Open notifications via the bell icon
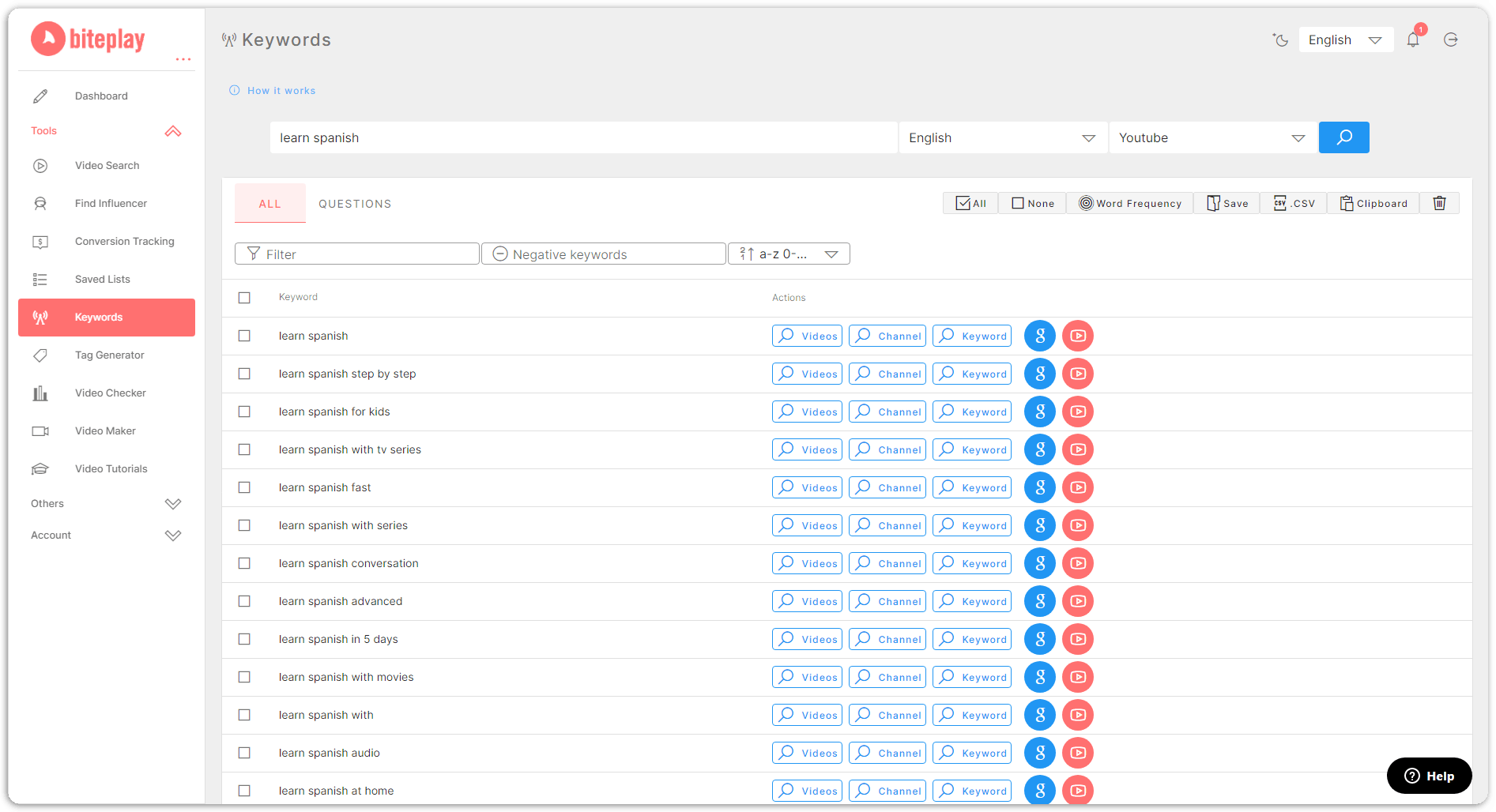 pyautogui.click(x=1413, y=39)
